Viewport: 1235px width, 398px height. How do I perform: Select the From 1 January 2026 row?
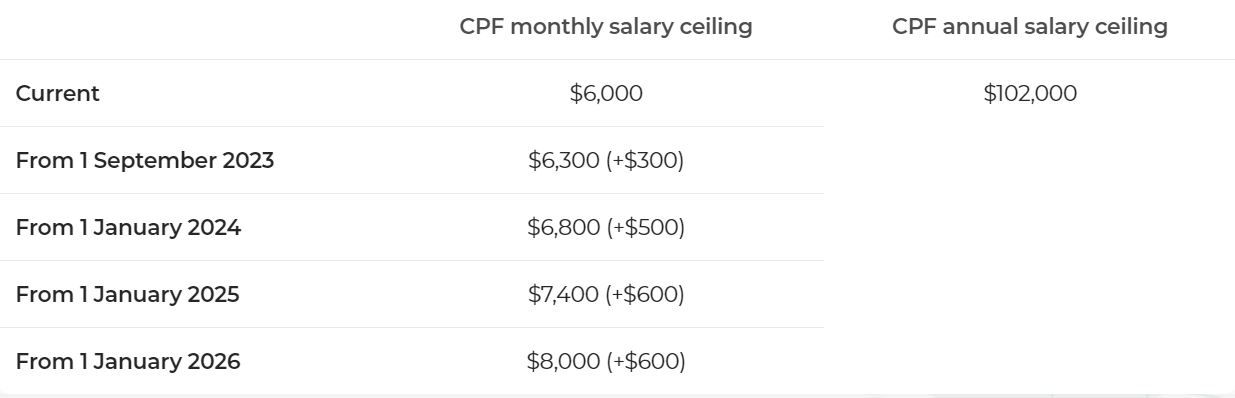point(412,361)
